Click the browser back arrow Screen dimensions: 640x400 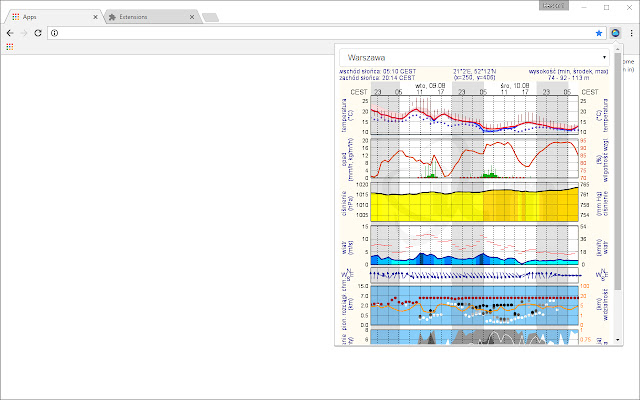pos(10,33)
